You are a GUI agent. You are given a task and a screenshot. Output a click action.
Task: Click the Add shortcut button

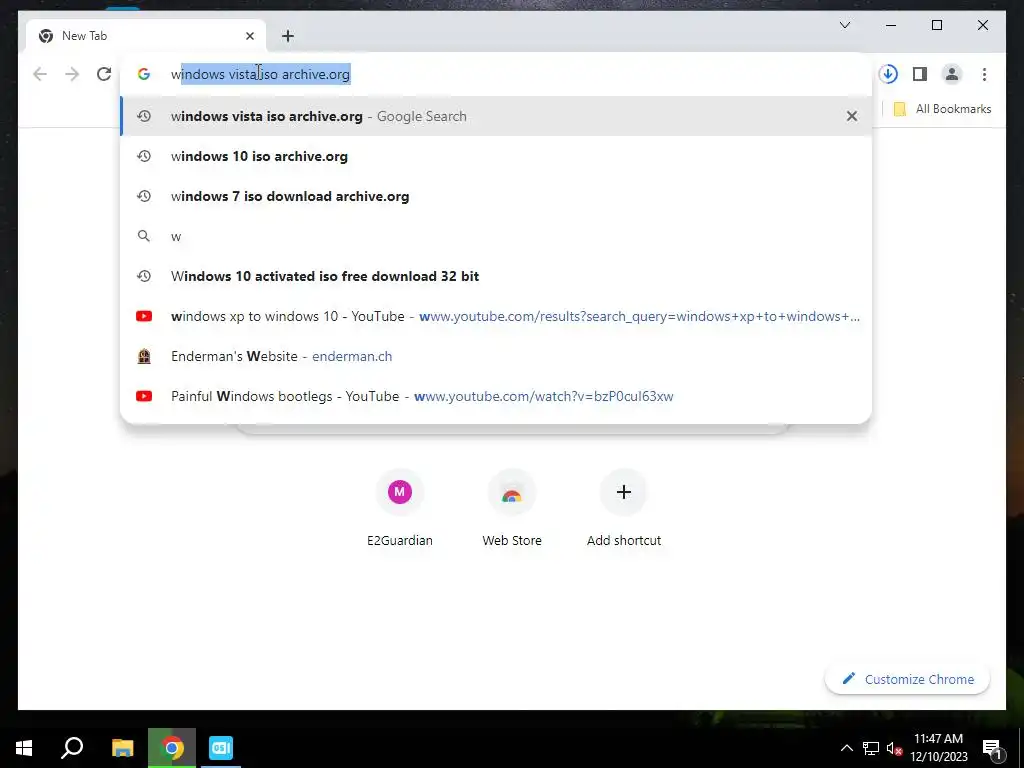click(624, 508)
